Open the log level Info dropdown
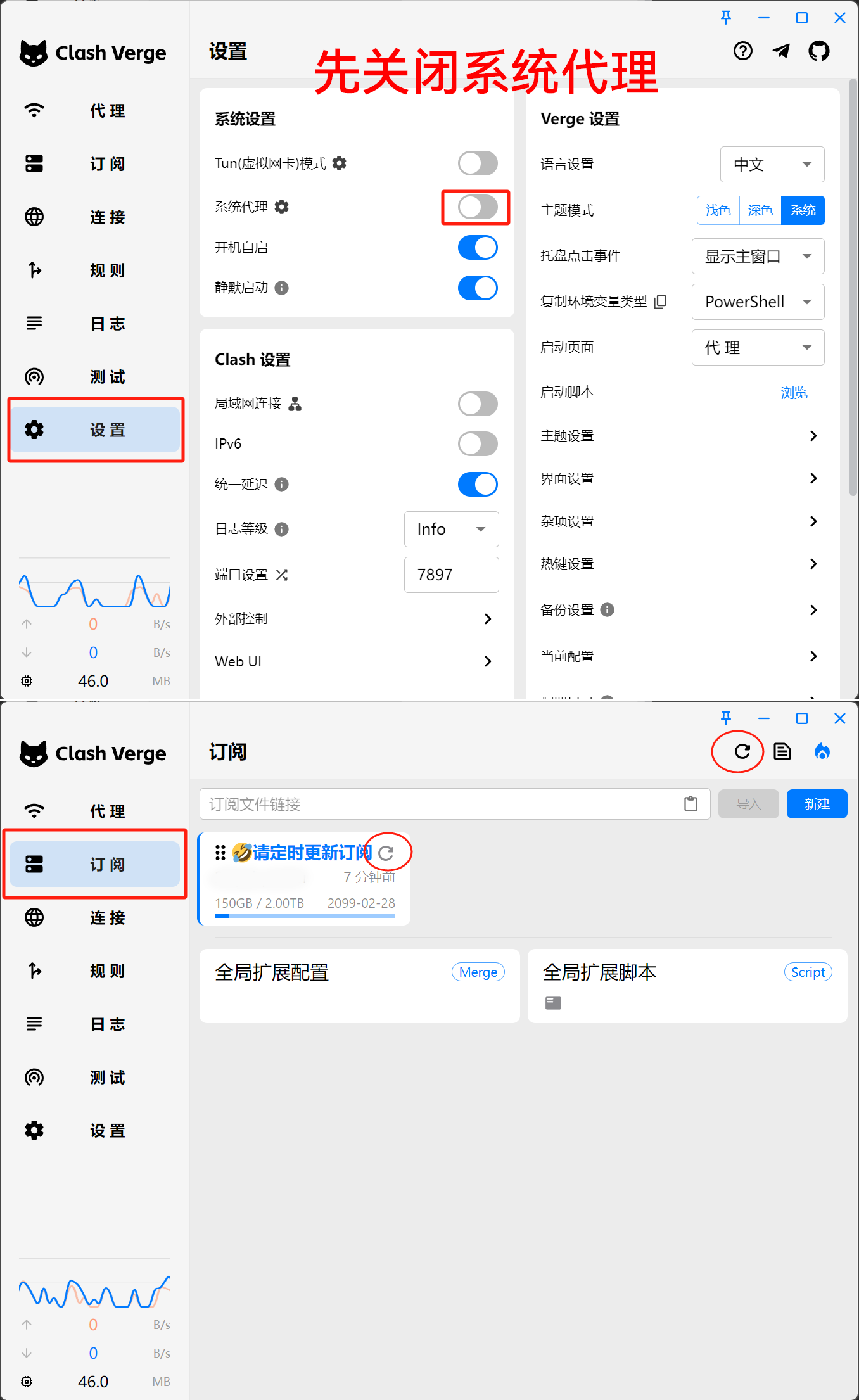 coord(451,529)
